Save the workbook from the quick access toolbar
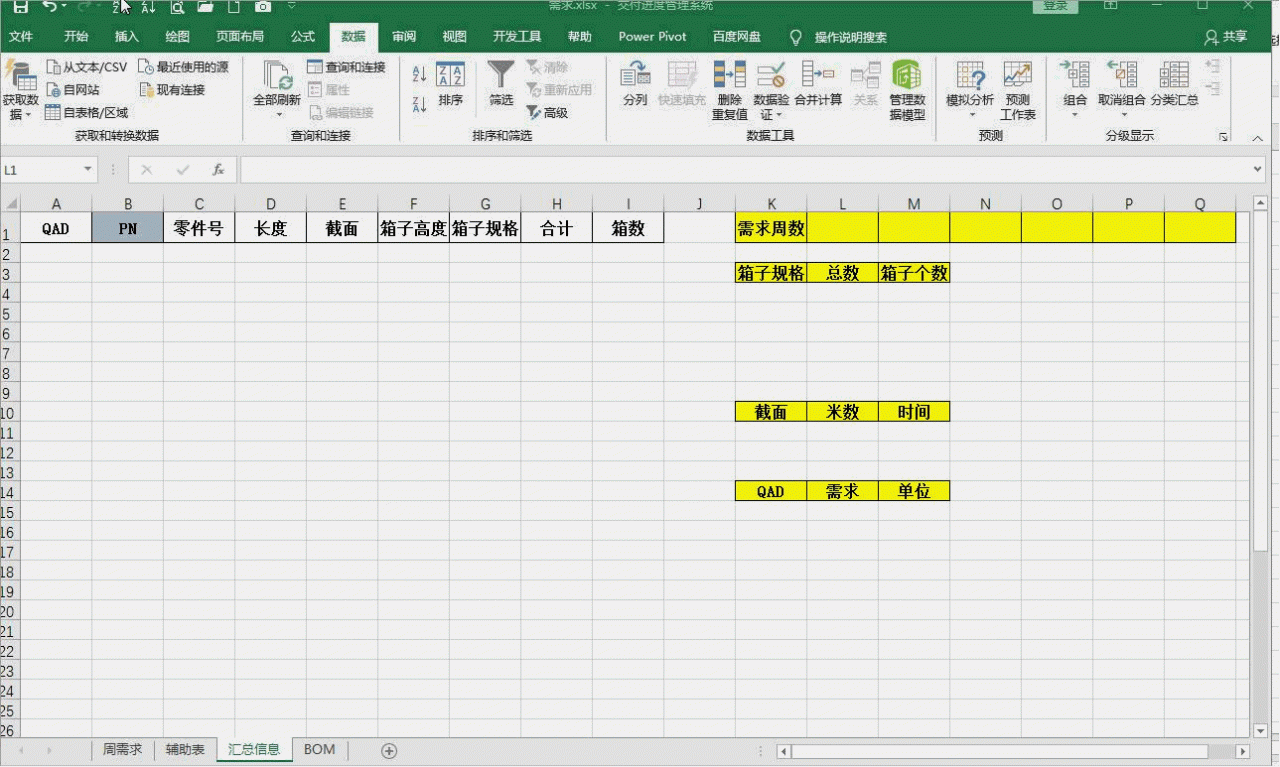Viewport: 1280px width, 767px height. pyautogui.click(x=20, y=7)
